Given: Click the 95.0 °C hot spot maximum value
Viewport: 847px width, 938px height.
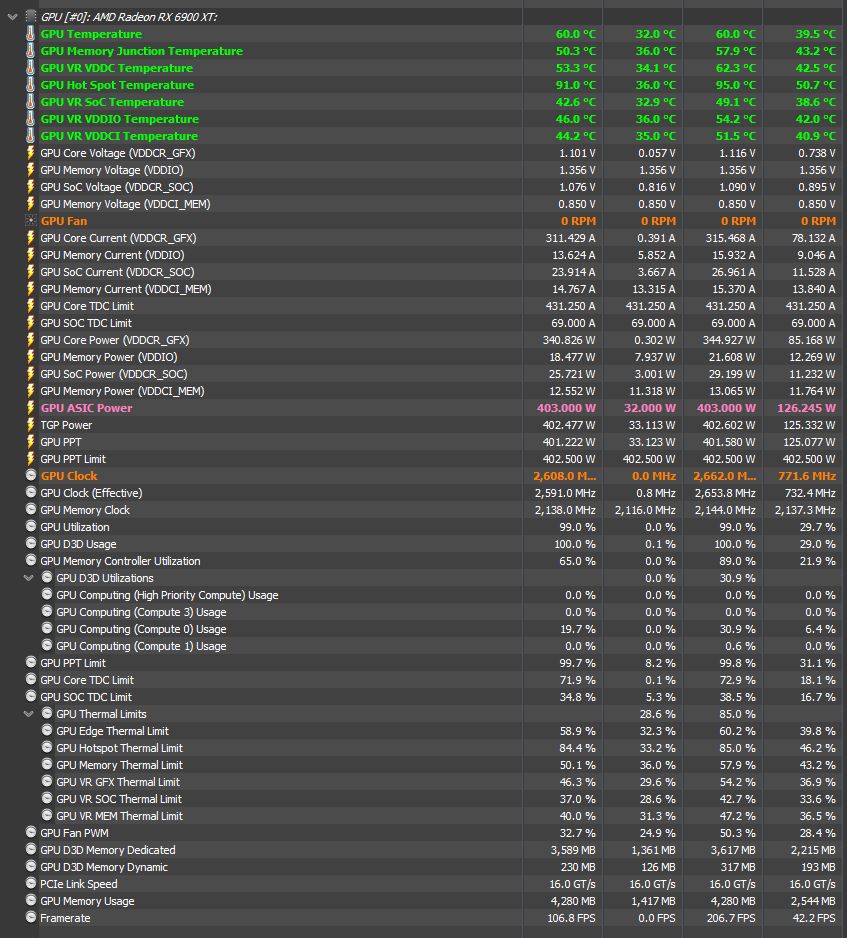Looking at the screenshot, I should pos(736,85).
